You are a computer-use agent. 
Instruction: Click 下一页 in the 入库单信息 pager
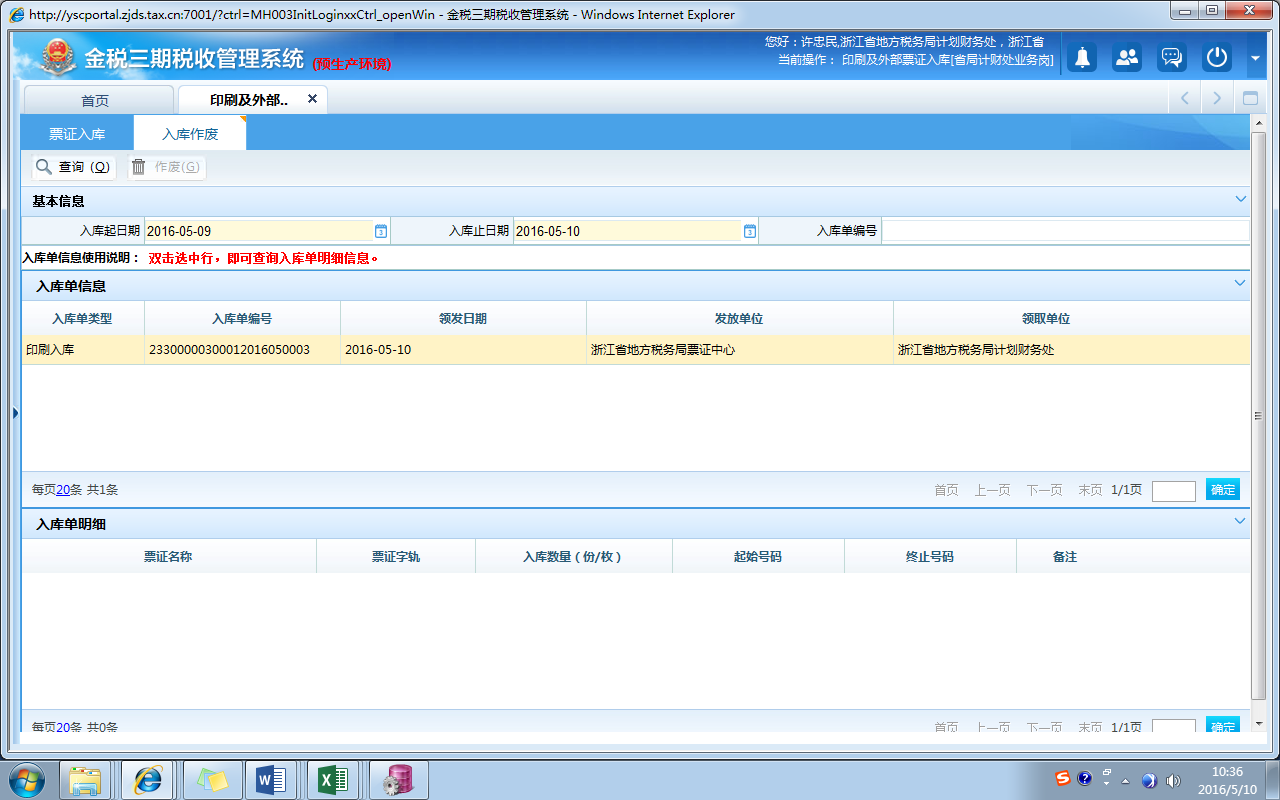click(x=1044, y=490)
